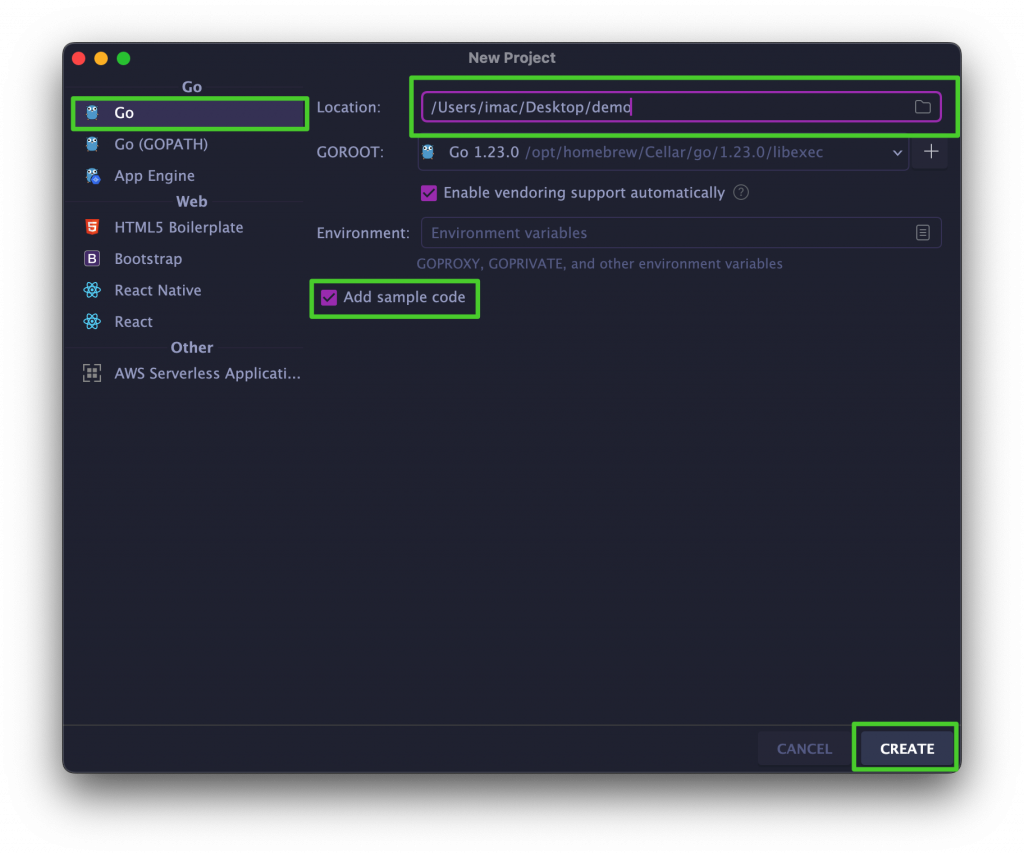Click the plus icon to add GOROOT SDK
This screenshot has height=856, width=1024.
pos(931,151)
